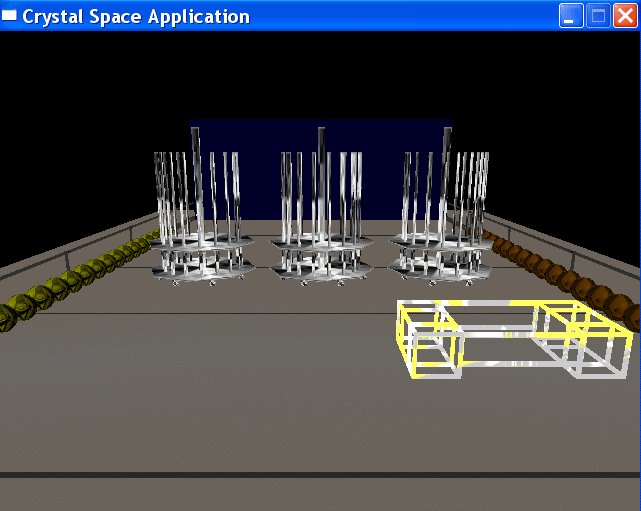This screenshot has height=511, width=641.
Task: Click the center goal rack with poles
Action: (321, 207)
